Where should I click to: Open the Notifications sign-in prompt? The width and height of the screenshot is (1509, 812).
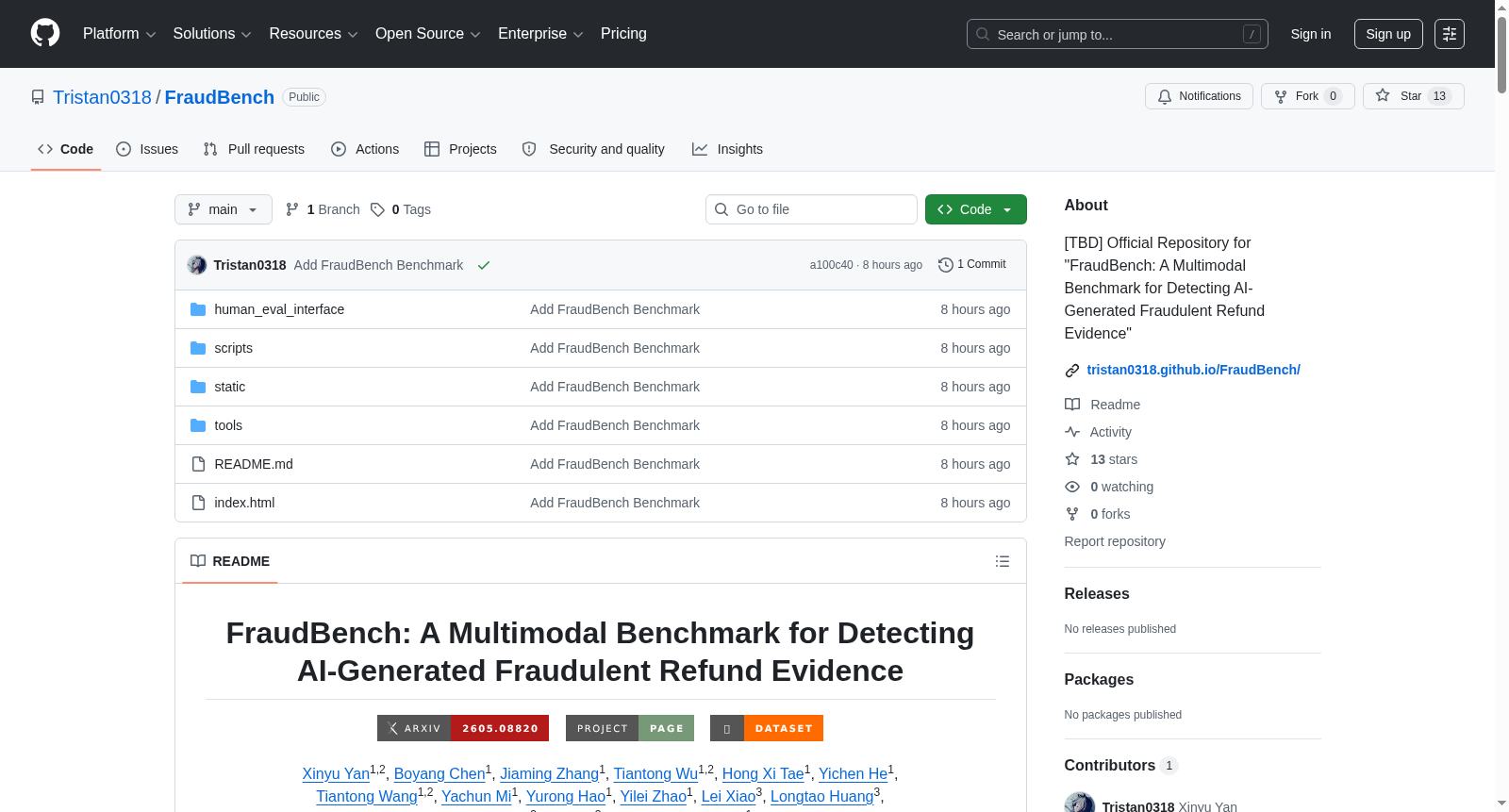1199,96
